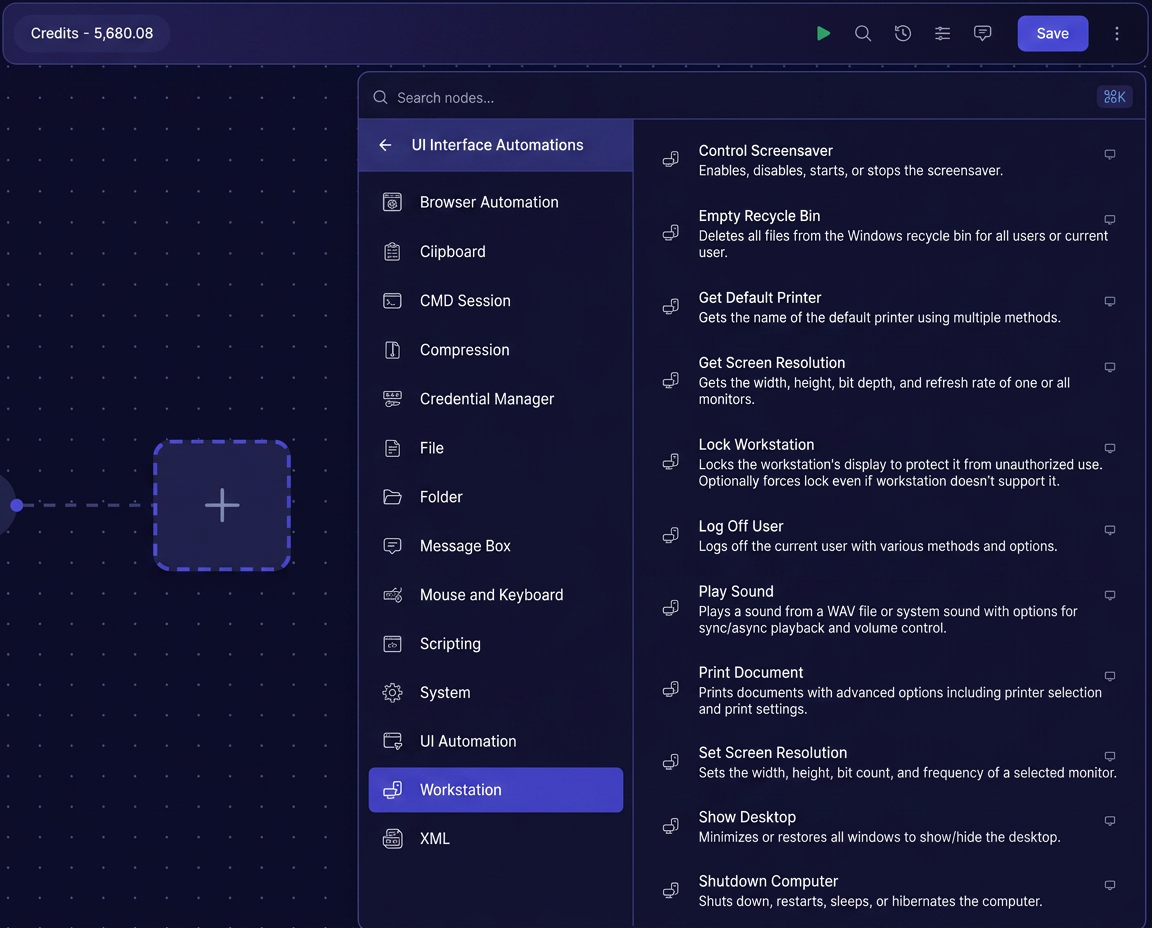This screenshot has height=928, width=1152.
Task: Add the Show Desktop node
Action: pos(889,827)
